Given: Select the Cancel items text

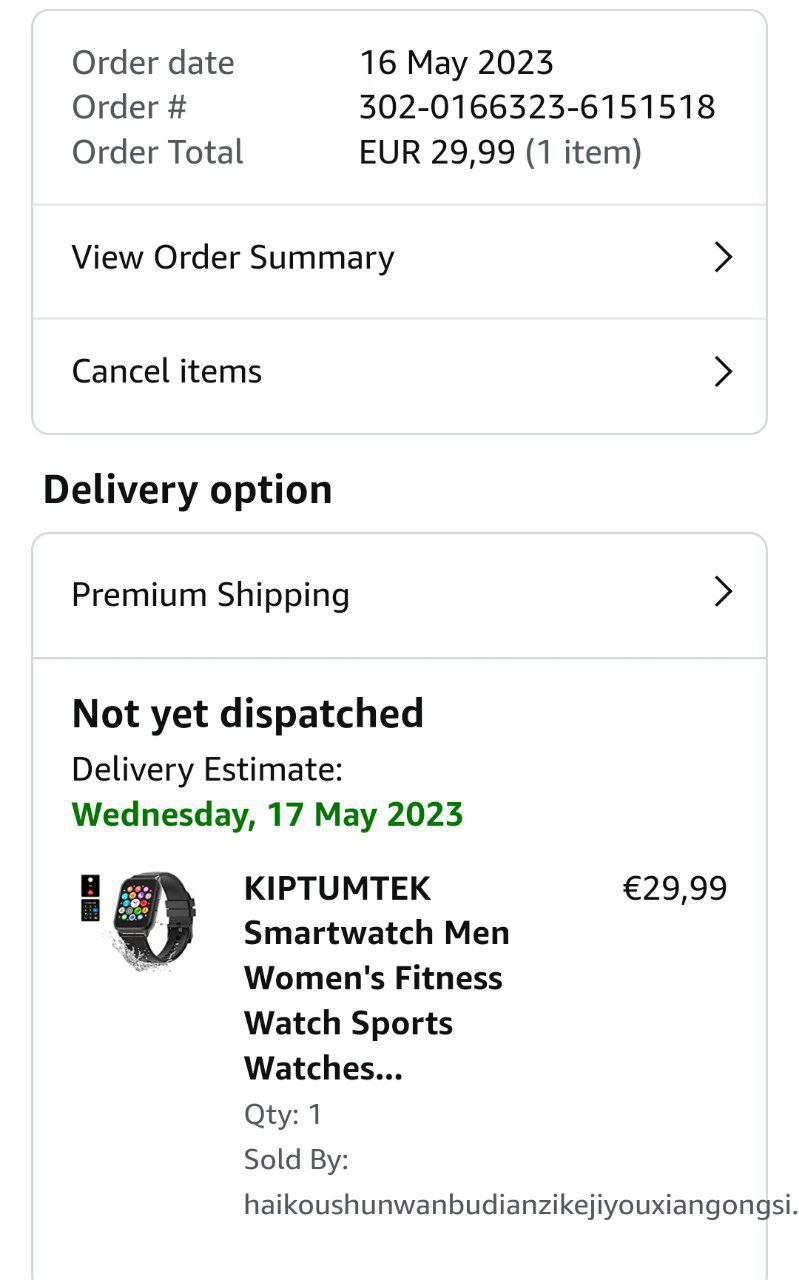Looking at the screenshot, I should point(167,372).
